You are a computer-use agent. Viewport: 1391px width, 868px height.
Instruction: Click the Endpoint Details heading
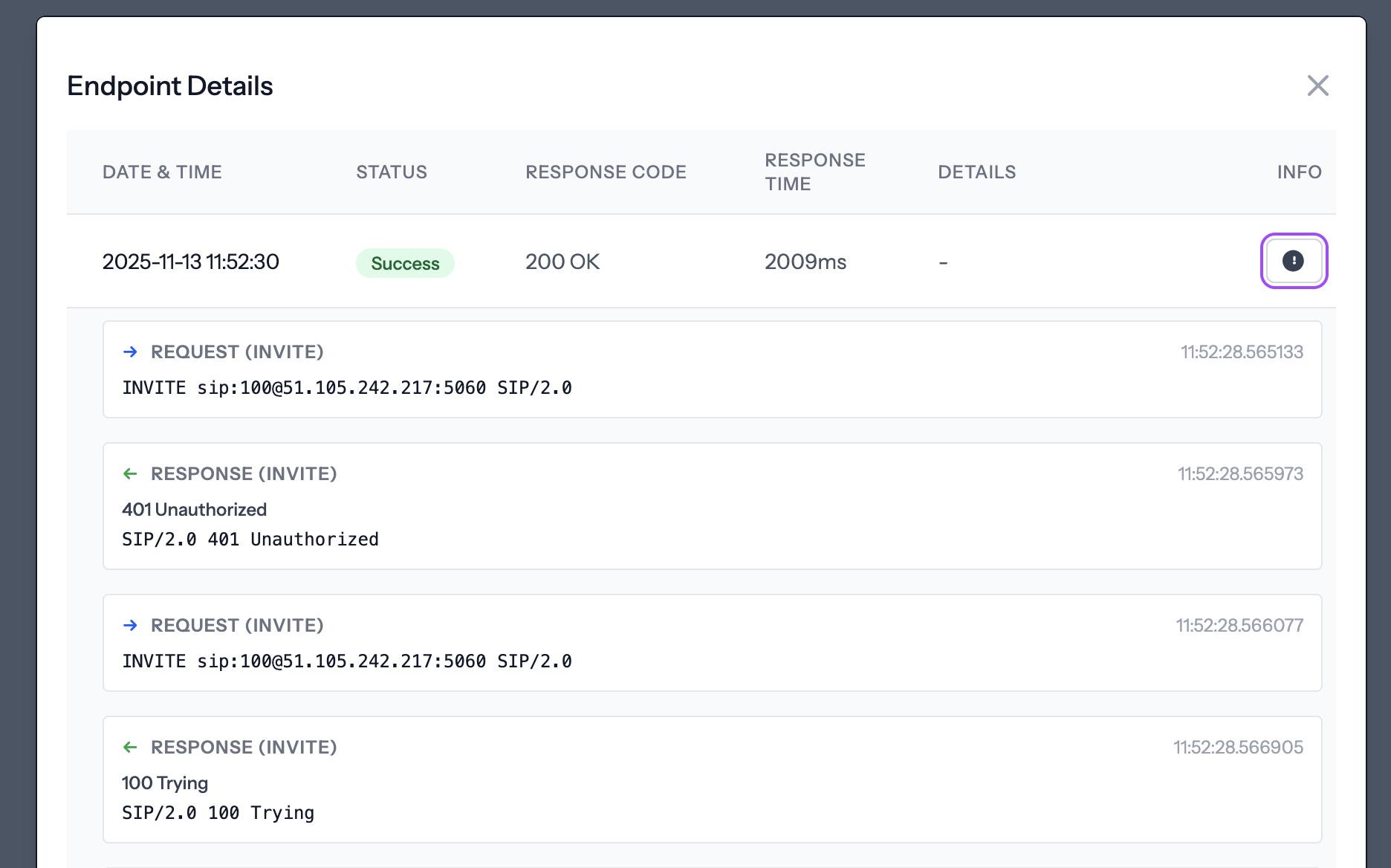coord(169,85)
